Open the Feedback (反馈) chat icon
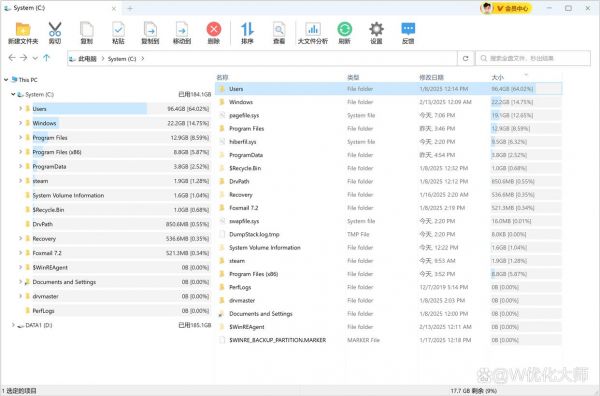The height and width of the screenshot is (396, 600). (408, 29)
